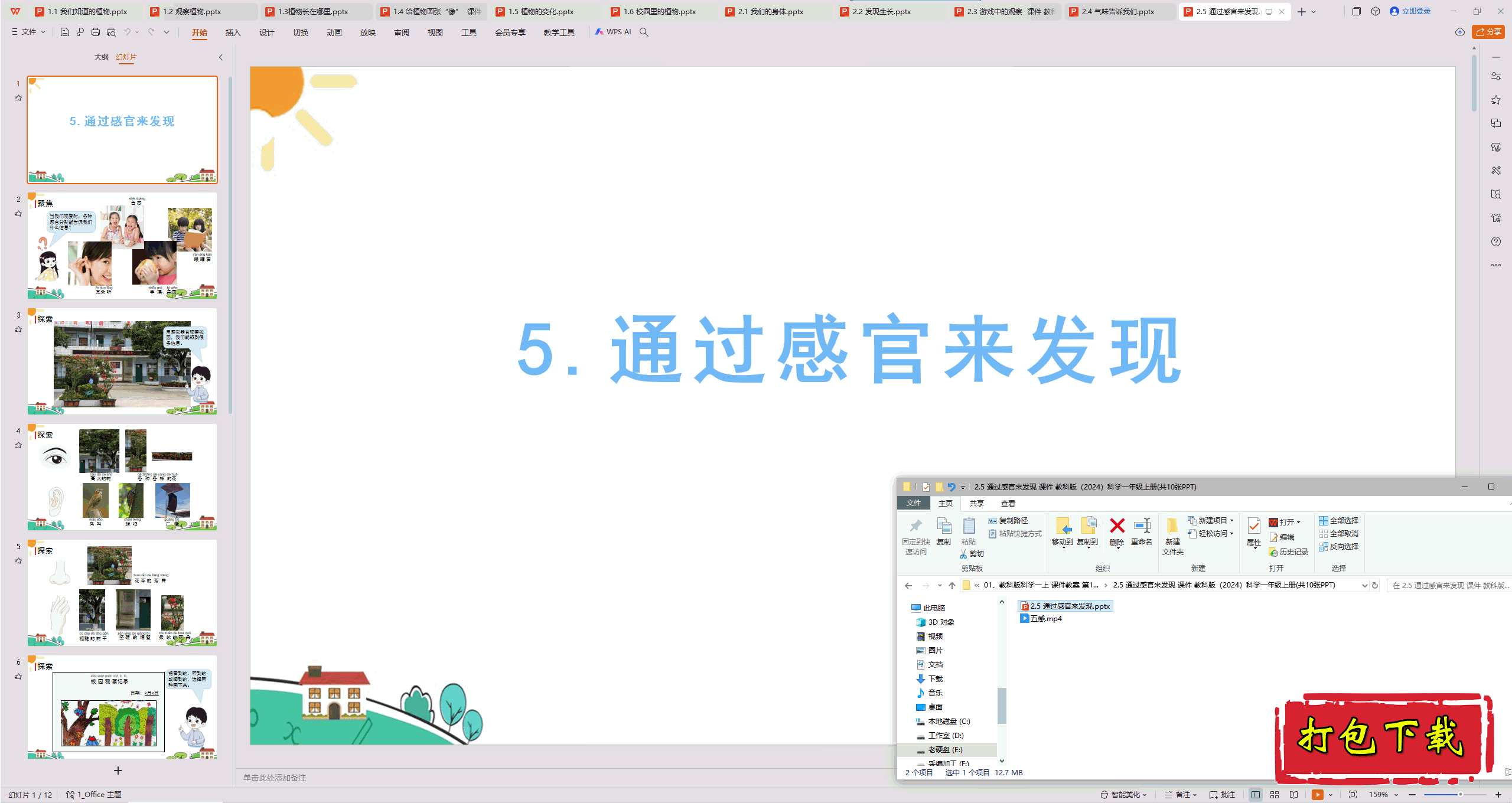1512x803 pixels.
Task: Click the checkmark icon in Explorer title bar
Action: coord(926,487)
